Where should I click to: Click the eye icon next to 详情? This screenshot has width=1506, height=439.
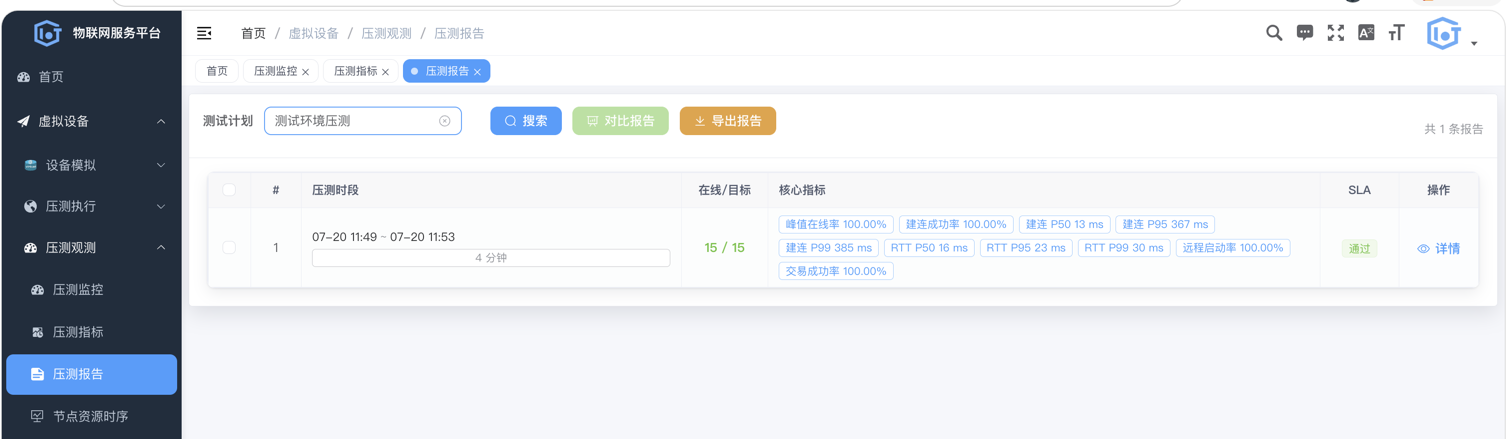point(1424,249)
